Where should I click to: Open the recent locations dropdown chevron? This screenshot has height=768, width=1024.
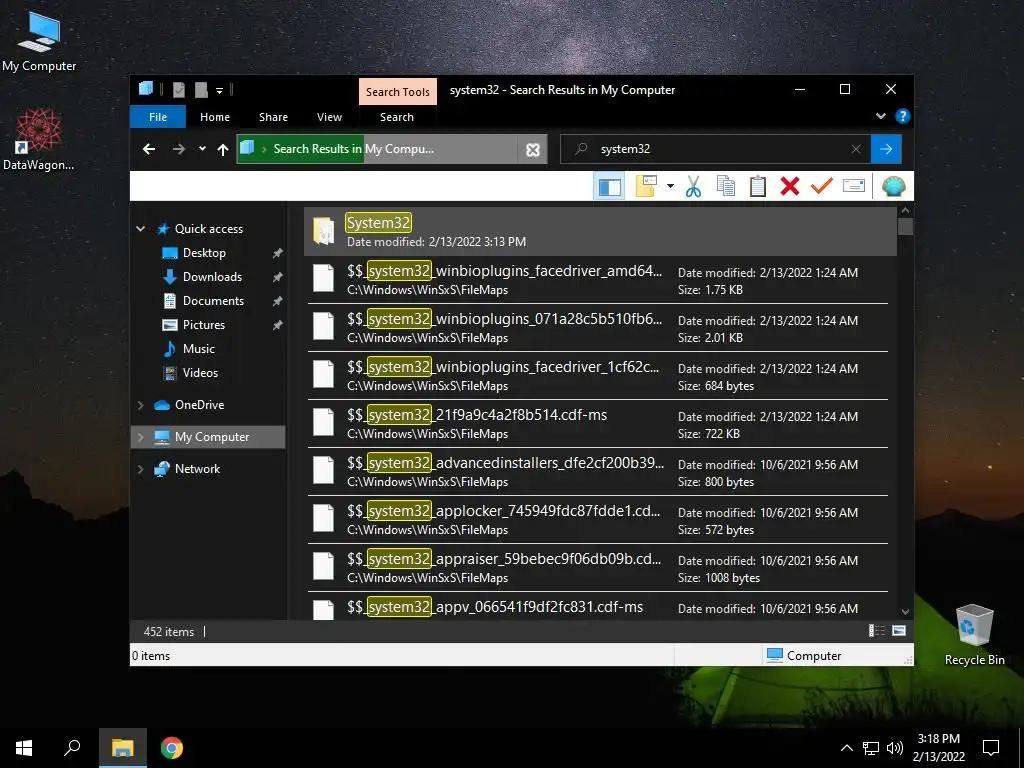(202, 149)
